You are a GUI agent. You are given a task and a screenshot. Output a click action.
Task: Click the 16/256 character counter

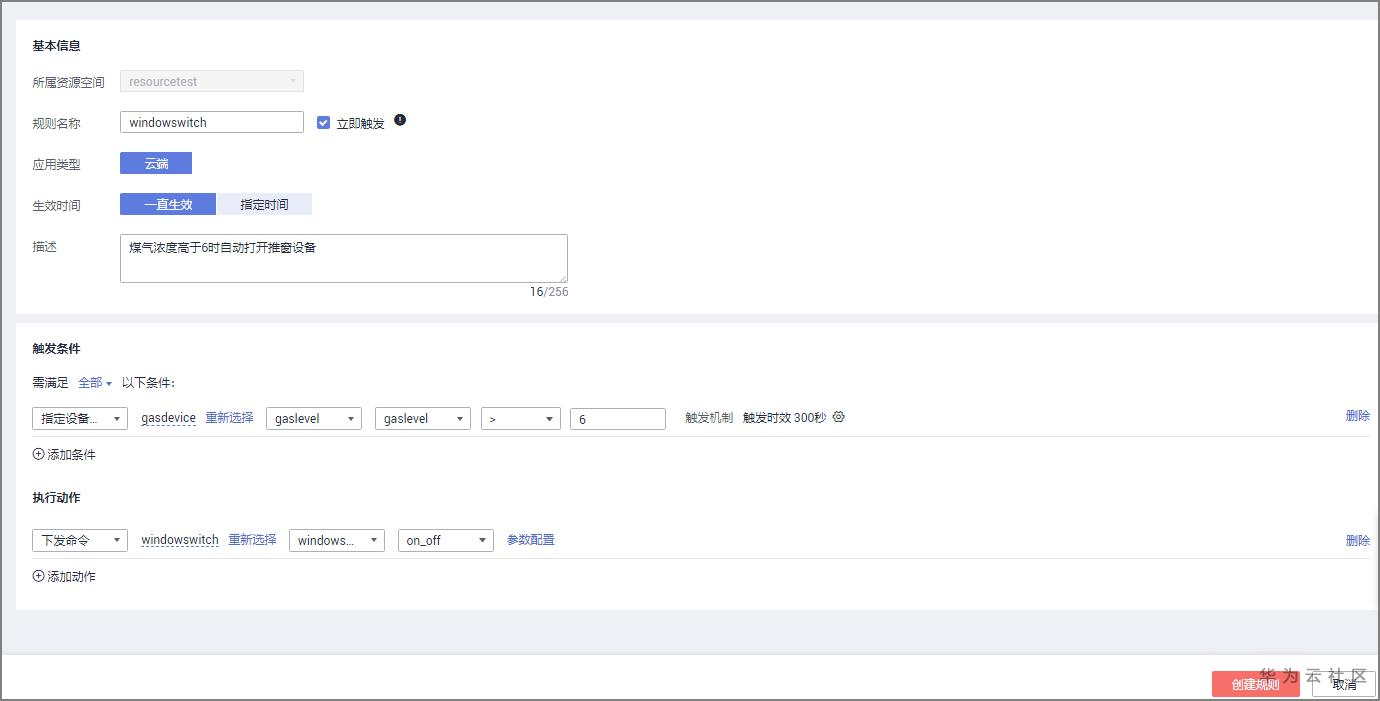(549, 292)
